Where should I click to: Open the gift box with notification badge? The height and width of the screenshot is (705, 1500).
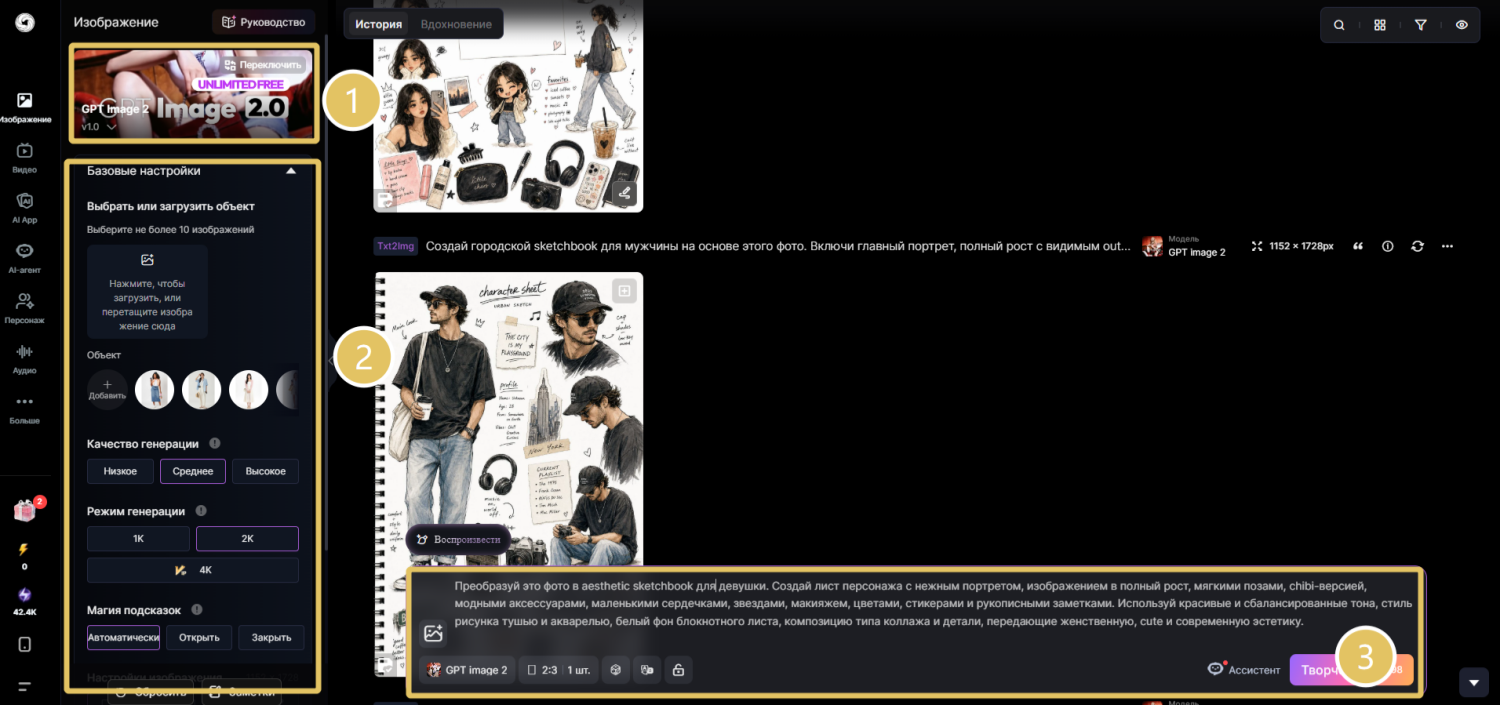coord(25,511)
